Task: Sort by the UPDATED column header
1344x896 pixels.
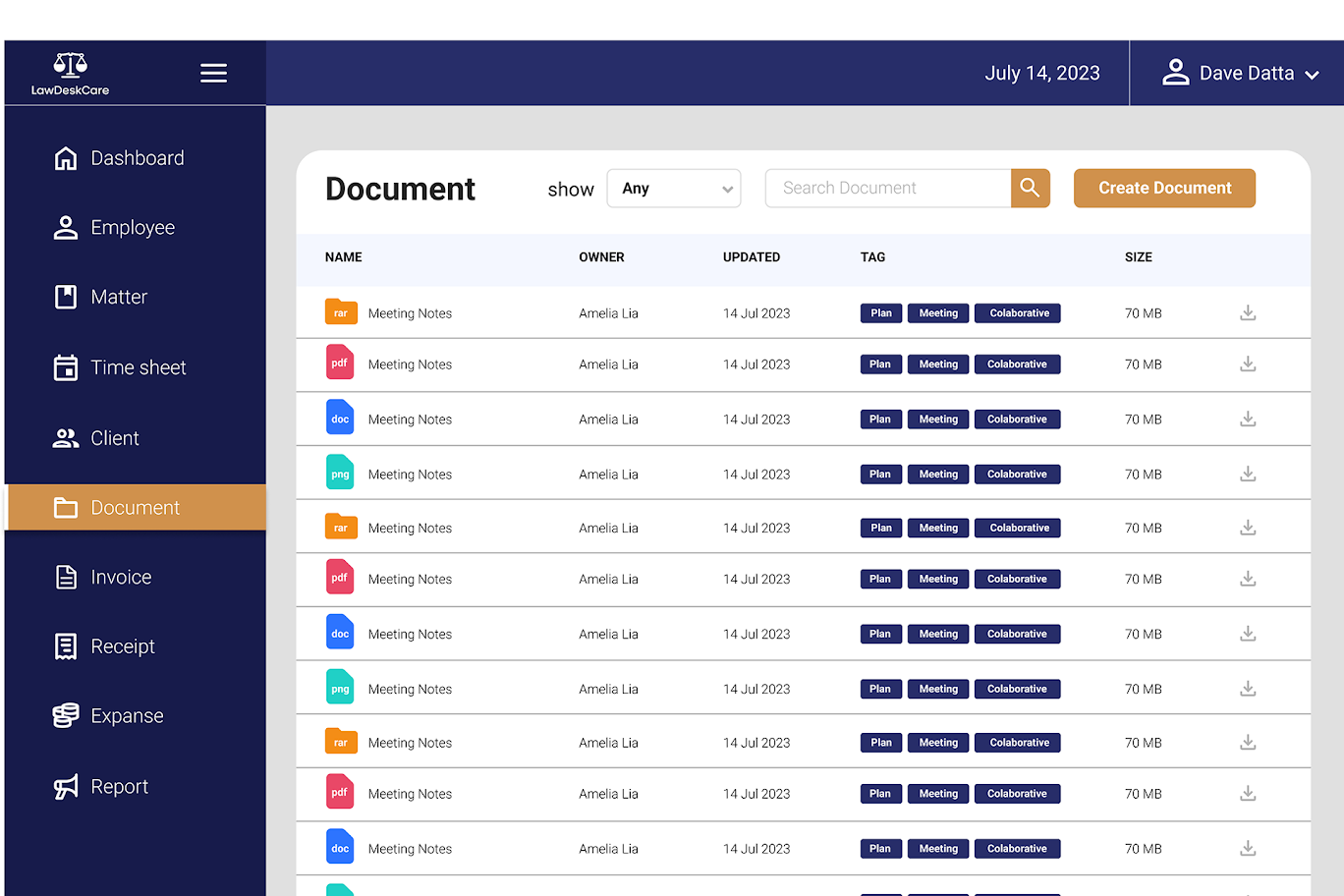Action: coord(752,257)
